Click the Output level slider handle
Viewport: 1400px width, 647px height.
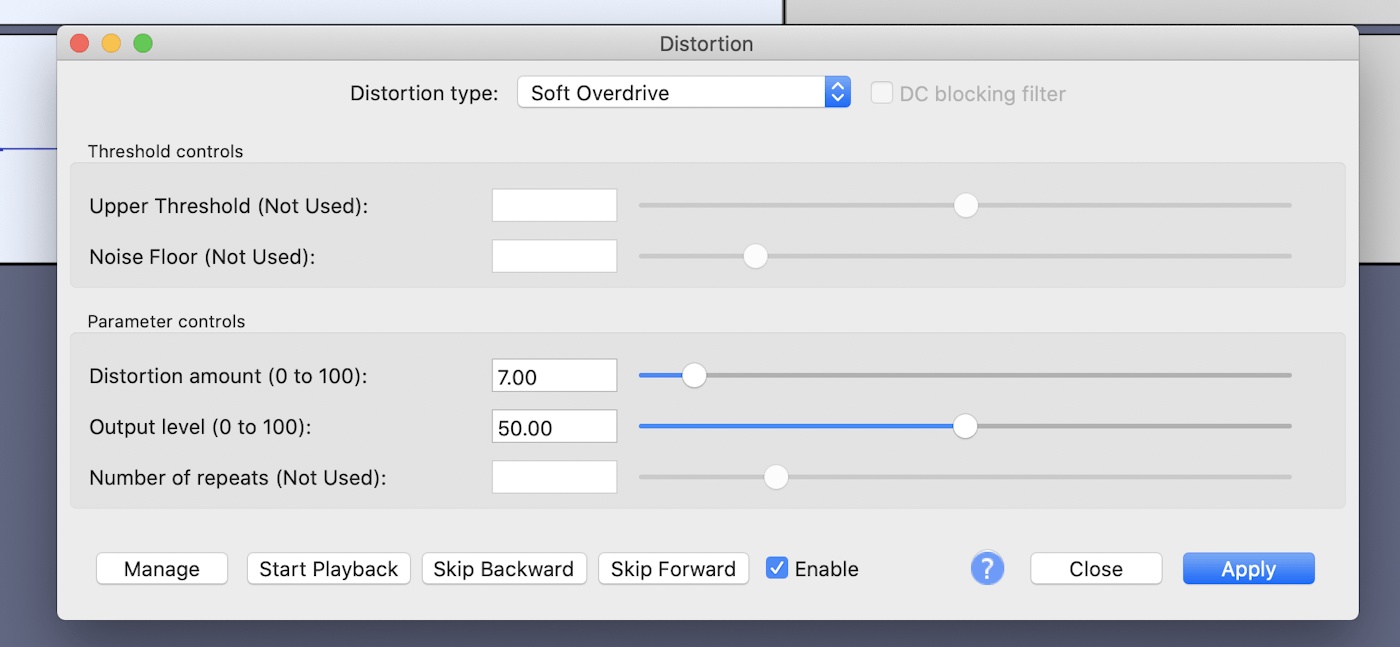click(965, 427)
